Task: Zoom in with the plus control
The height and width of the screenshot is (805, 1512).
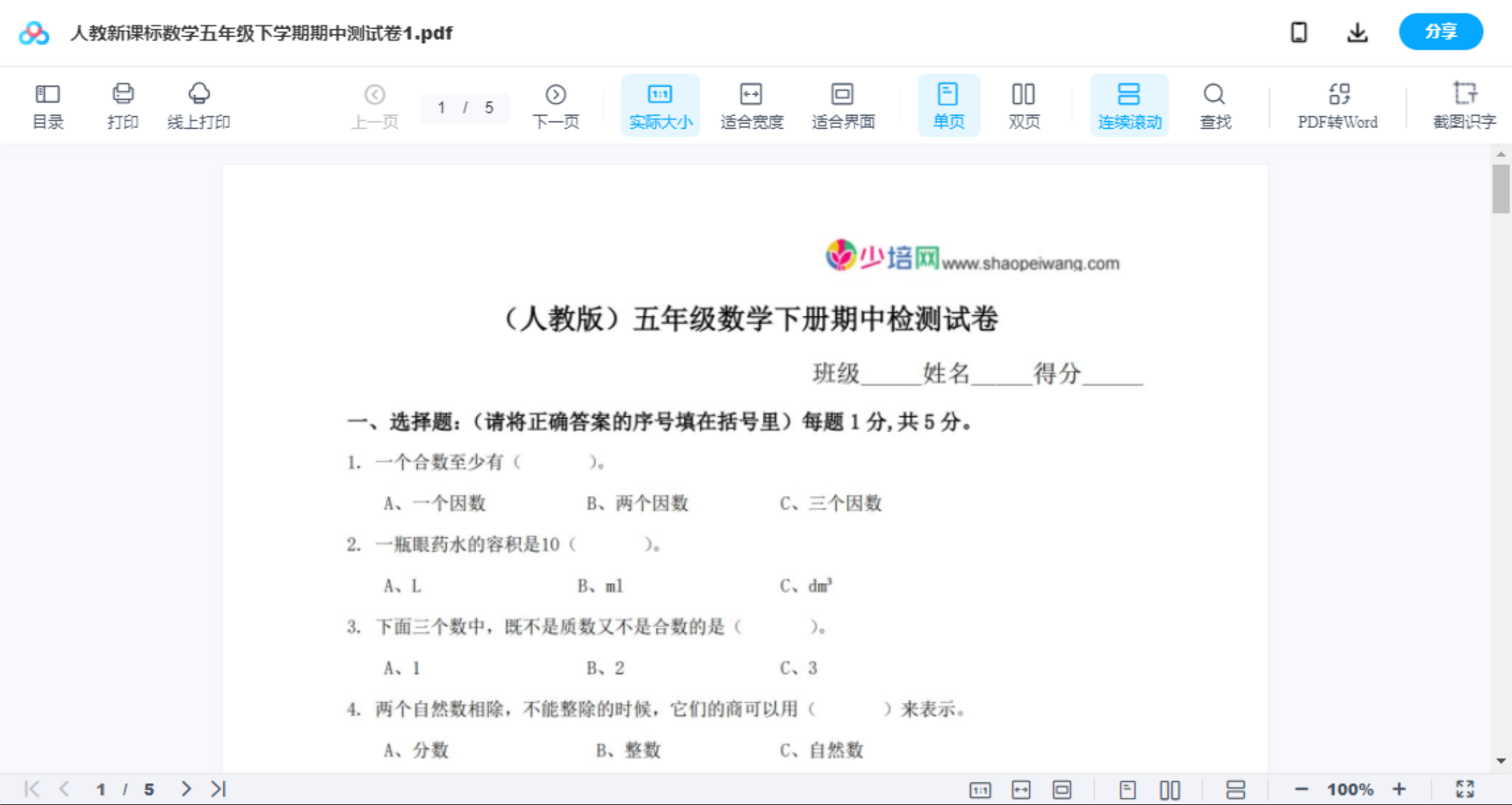Action: (1400, 788)
